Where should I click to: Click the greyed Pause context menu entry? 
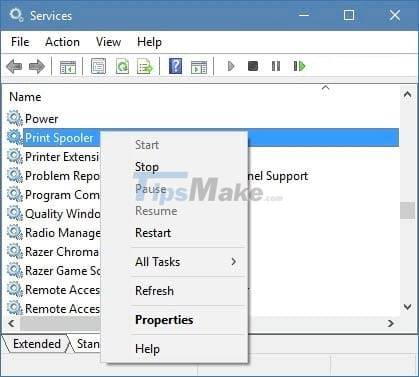[151, 189]
